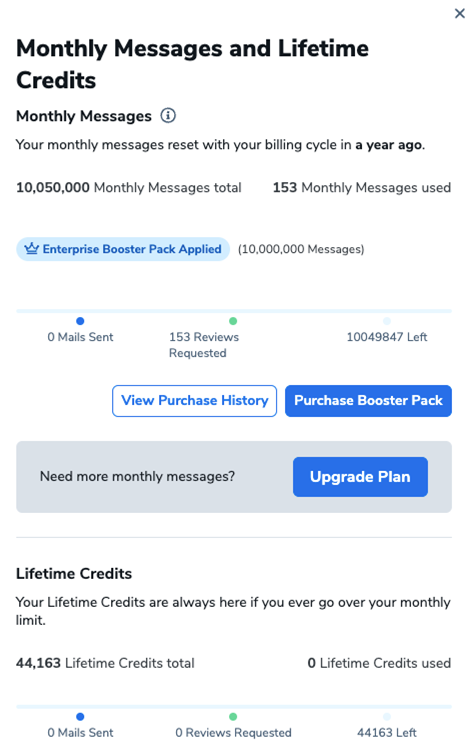Click the lifetime credits usage progress bar
Viewport: 474px width, 754px height.
pos(234,707)
